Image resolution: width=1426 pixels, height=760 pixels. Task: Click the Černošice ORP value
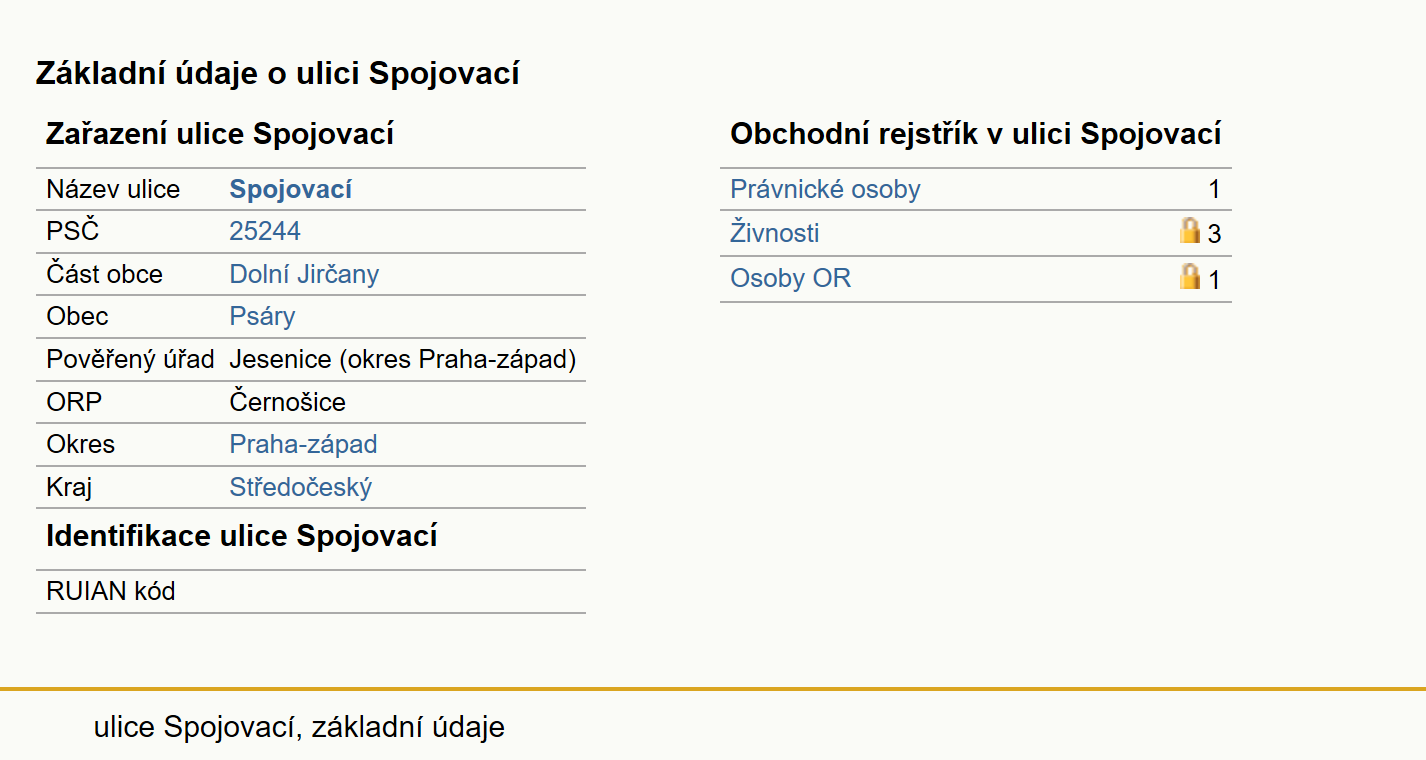point(288,402)
